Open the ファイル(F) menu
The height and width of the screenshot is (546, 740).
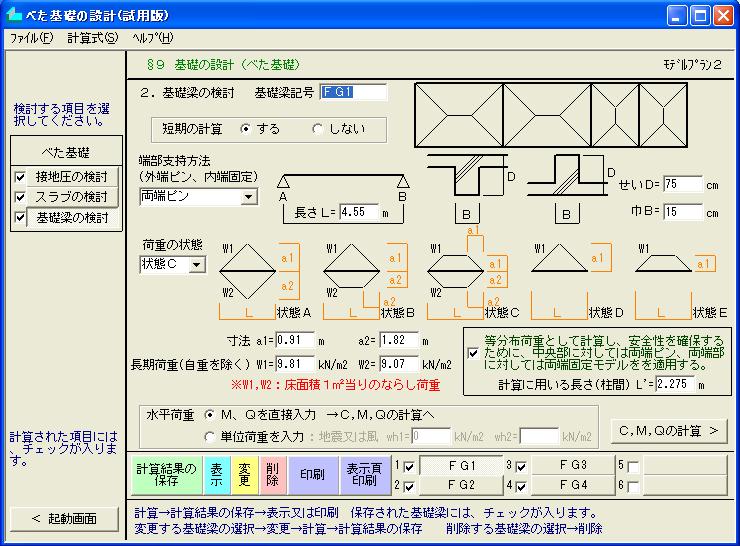[31, 38]
